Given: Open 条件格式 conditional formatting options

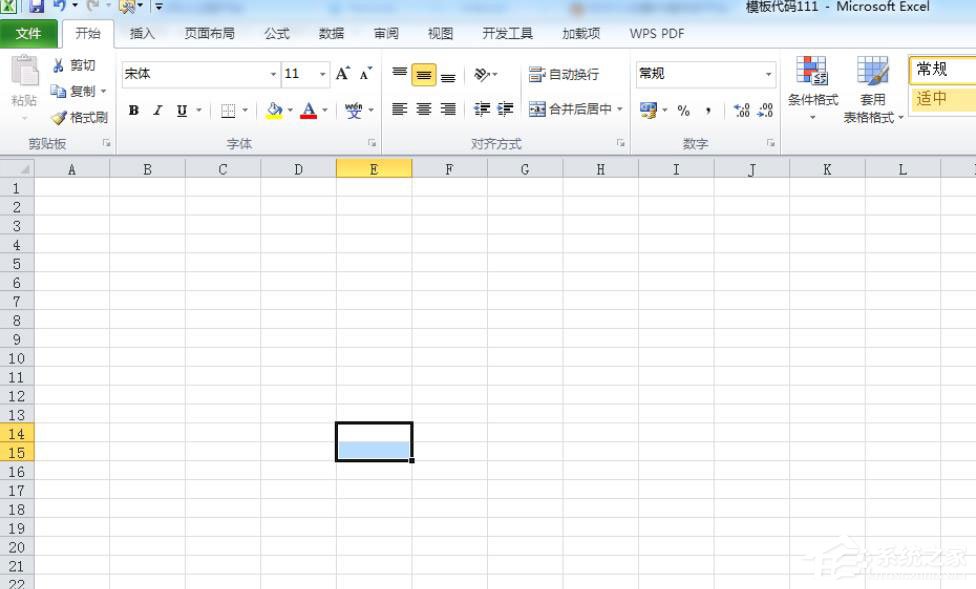Looking at the screenshot, I should point(813,88).
